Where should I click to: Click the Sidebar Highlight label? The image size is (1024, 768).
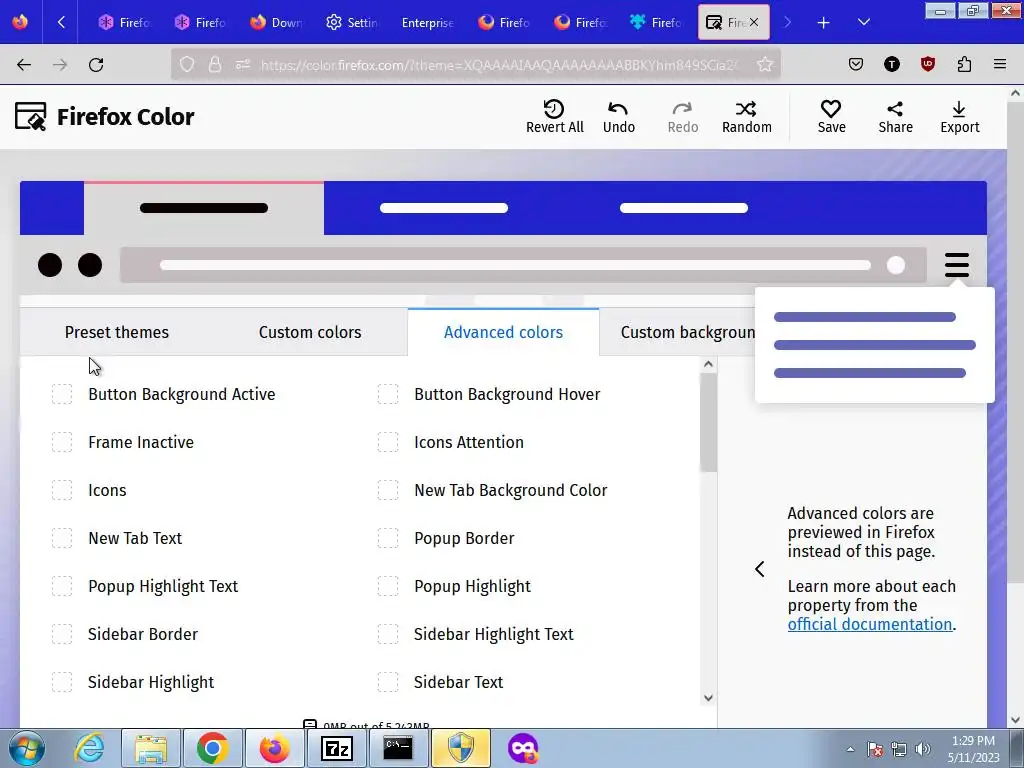point(151,682)
